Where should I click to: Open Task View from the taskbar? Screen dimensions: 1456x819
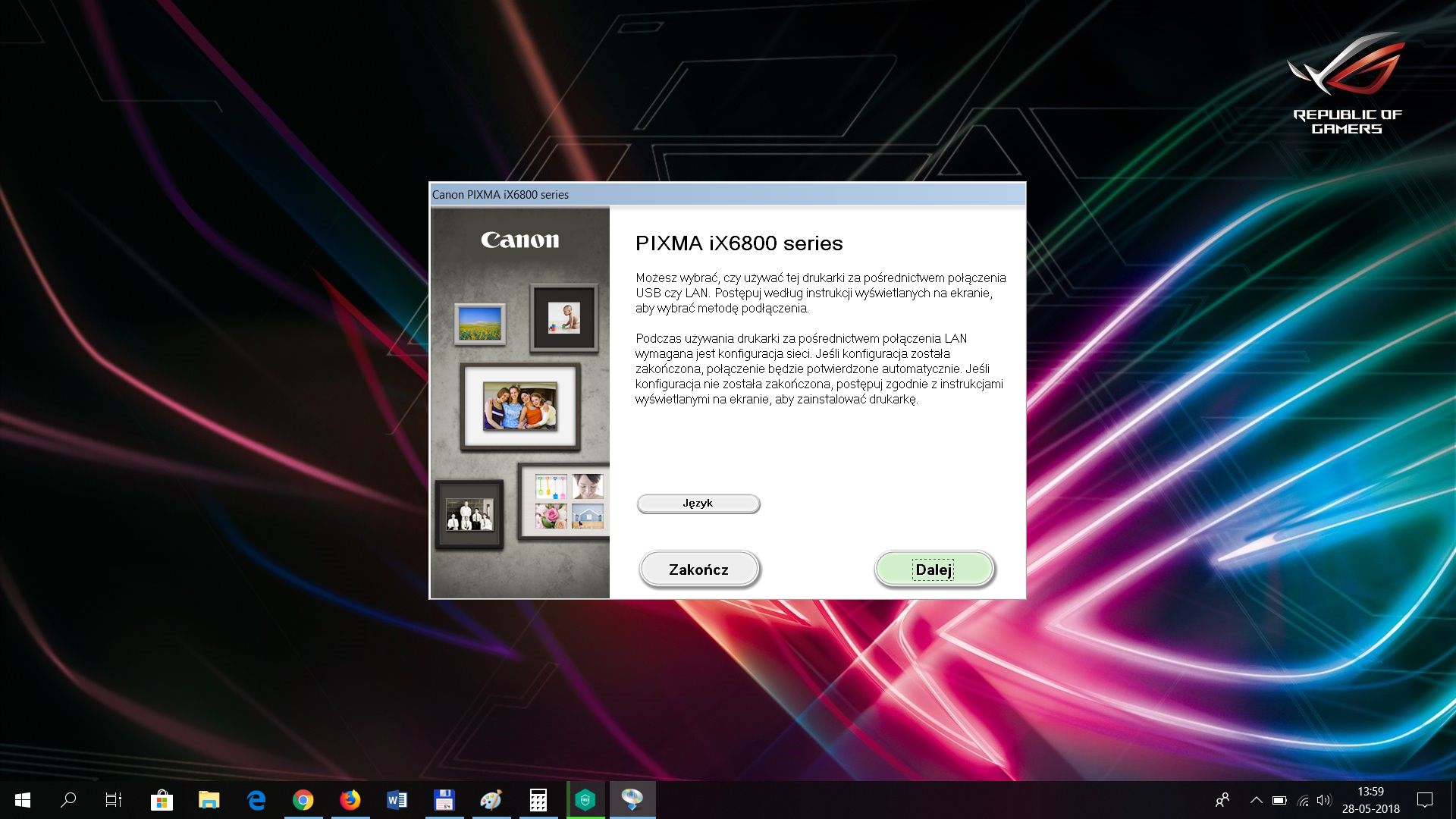point(114,800)
